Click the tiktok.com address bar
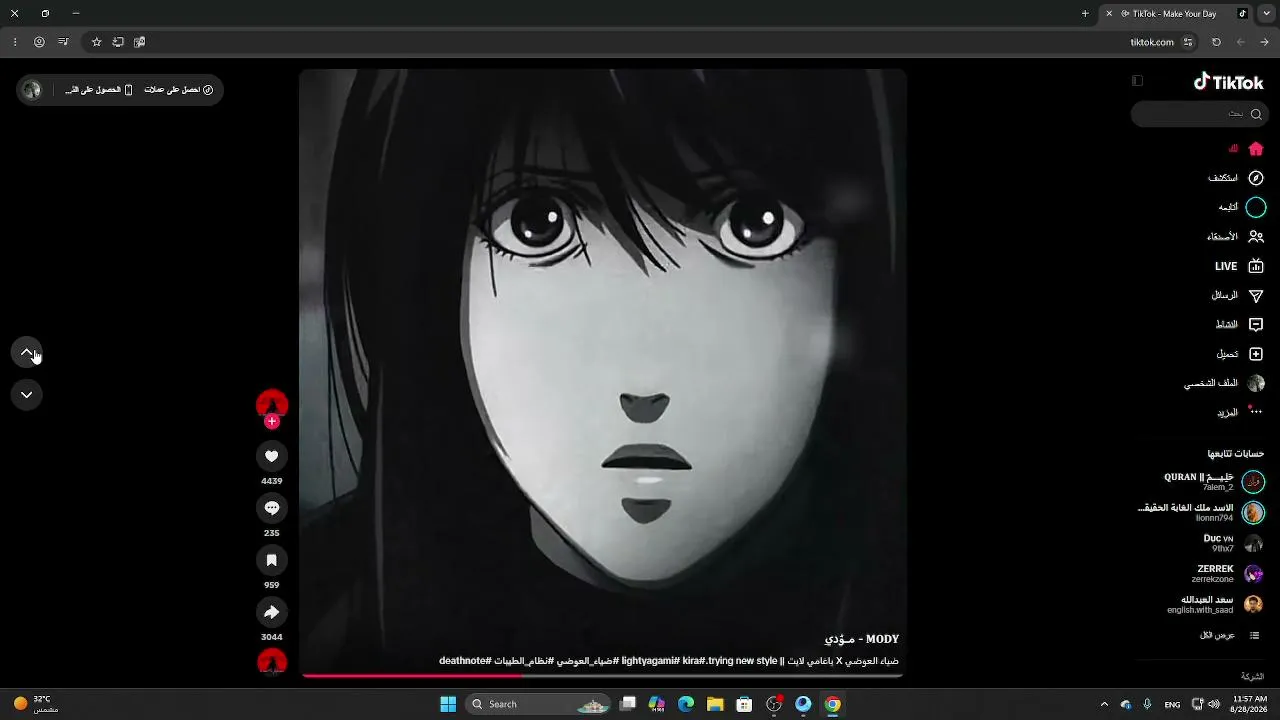The height and width of the screenshot is (720, 1280). (640, 42)
